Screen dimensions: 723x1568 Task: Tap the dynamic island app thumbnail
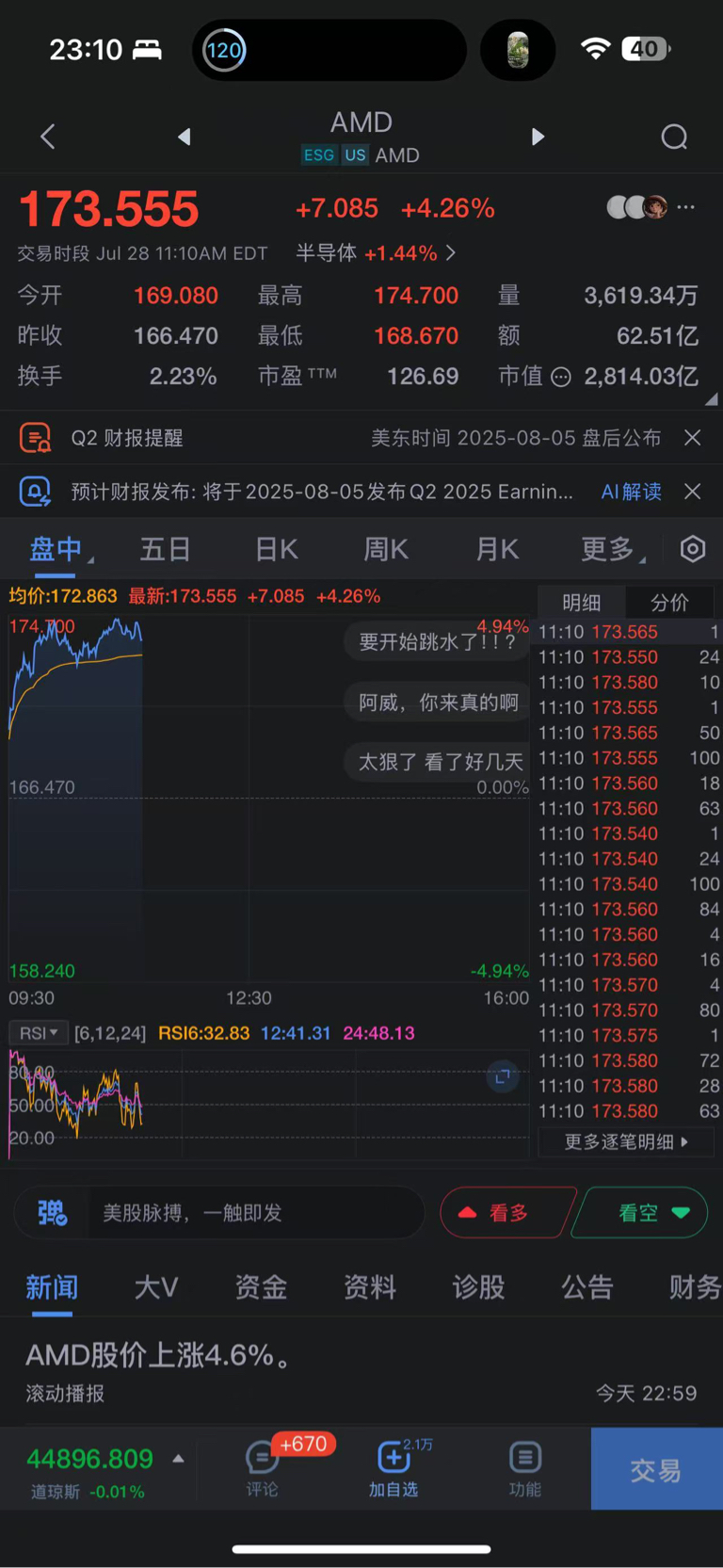tap(518, 50)
